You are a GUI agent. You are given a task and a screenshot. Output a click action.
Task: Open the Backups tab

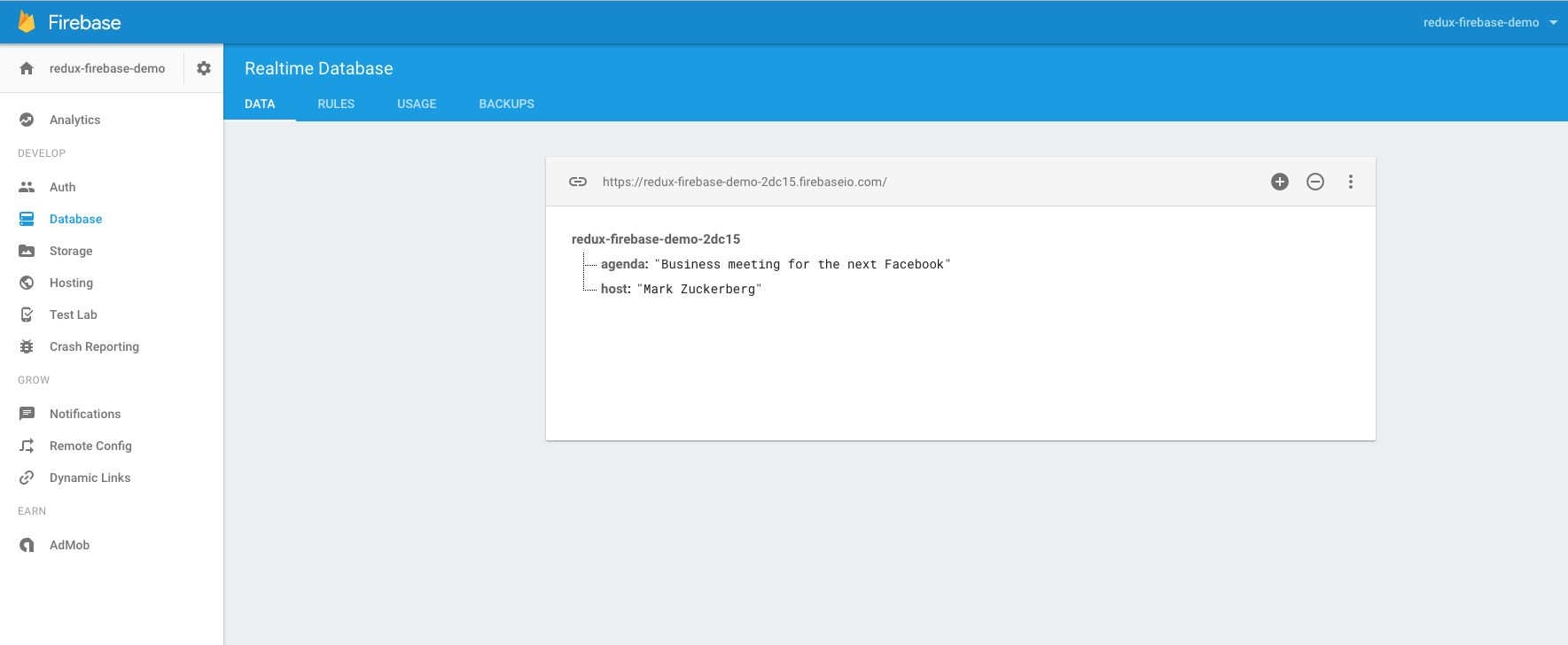506,104
